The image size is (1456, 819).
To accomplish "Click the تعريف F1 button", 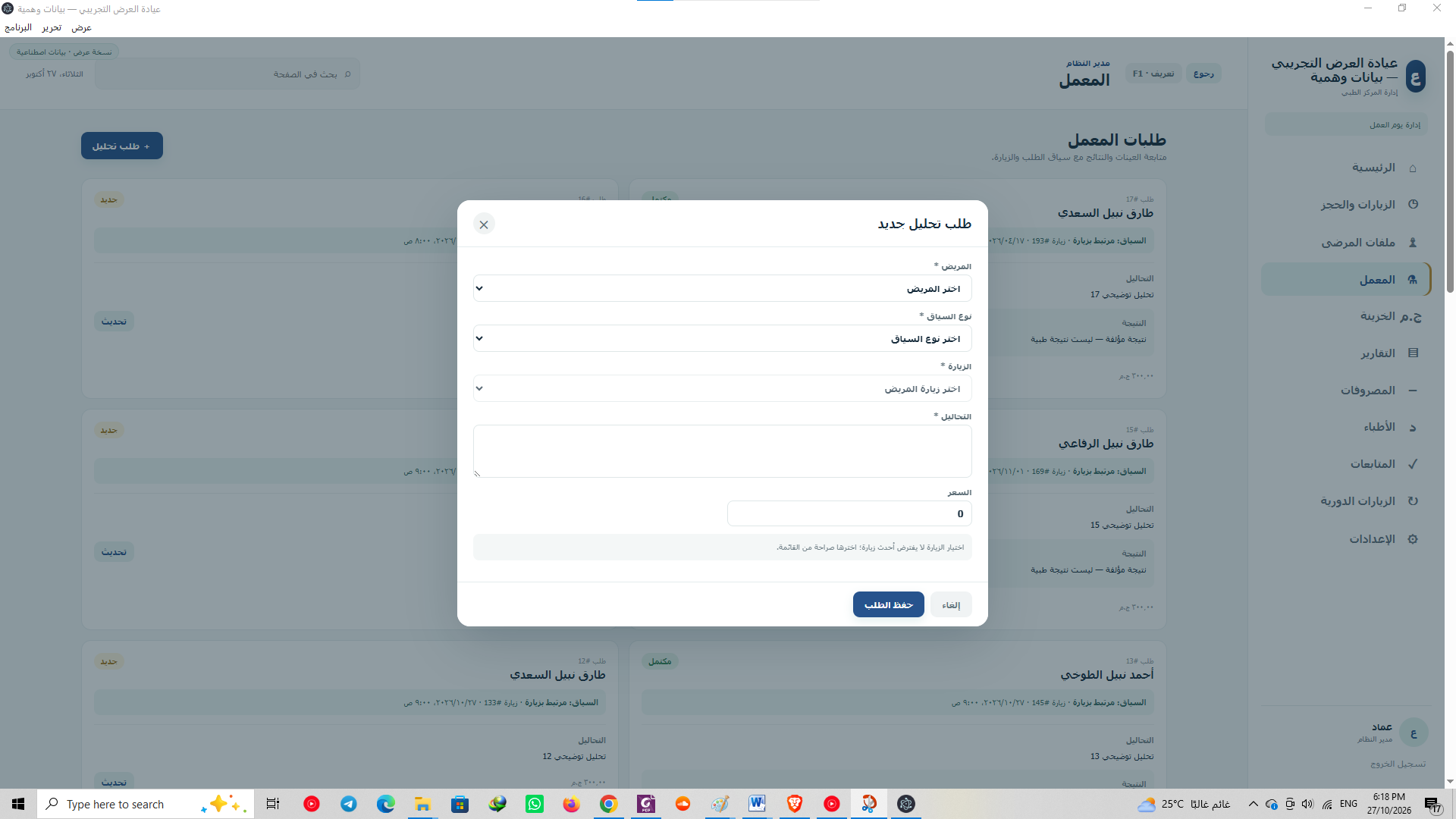I will (1153, 74).
